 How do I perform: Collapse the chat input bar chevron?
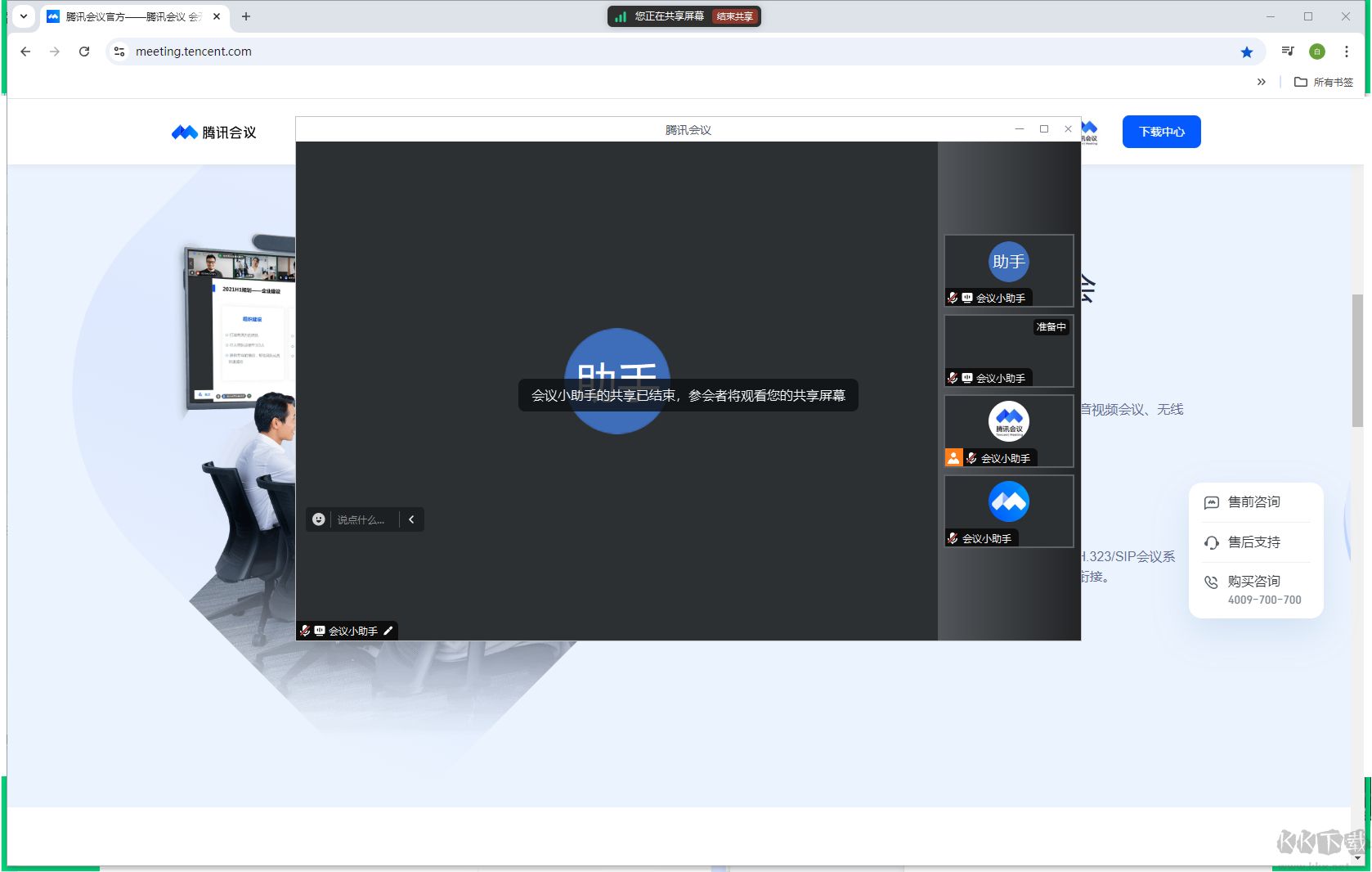coord(411,519)
